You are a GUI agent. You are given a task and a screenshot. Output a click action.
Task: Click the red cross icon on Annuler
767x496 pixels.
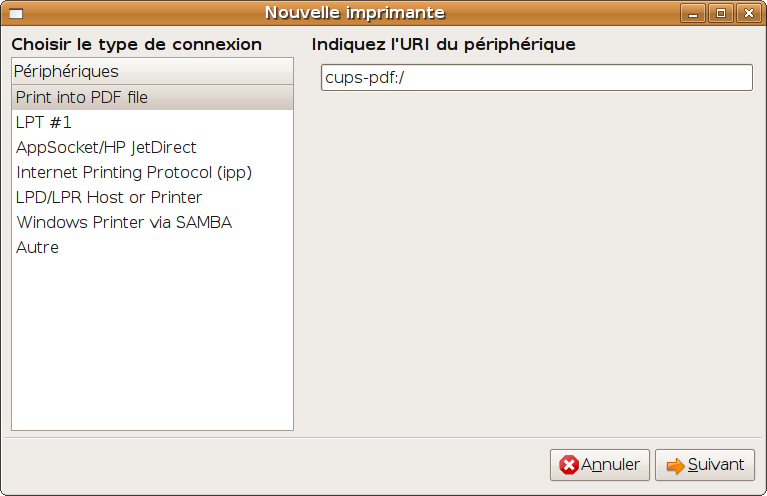pos(569,465)
